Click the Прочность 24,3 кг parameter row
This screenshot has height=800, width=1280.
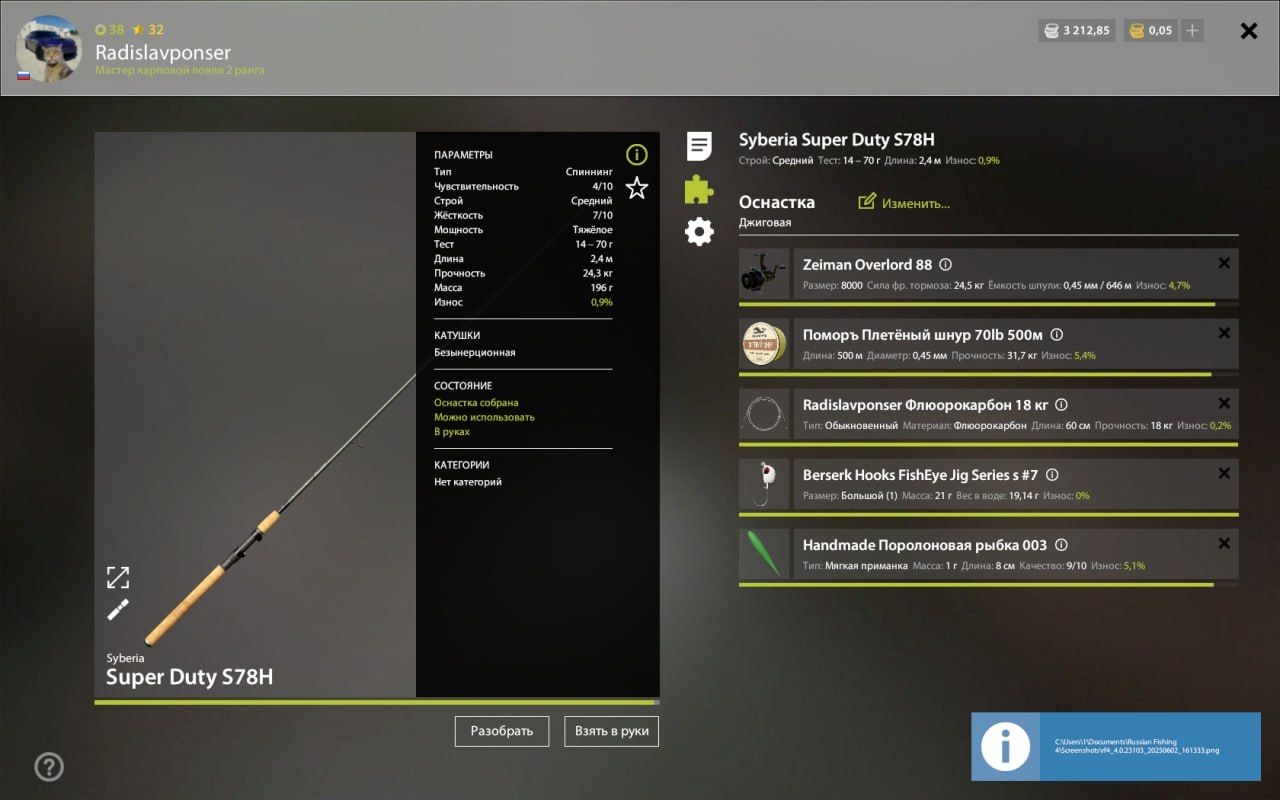[x=523, y=273]
